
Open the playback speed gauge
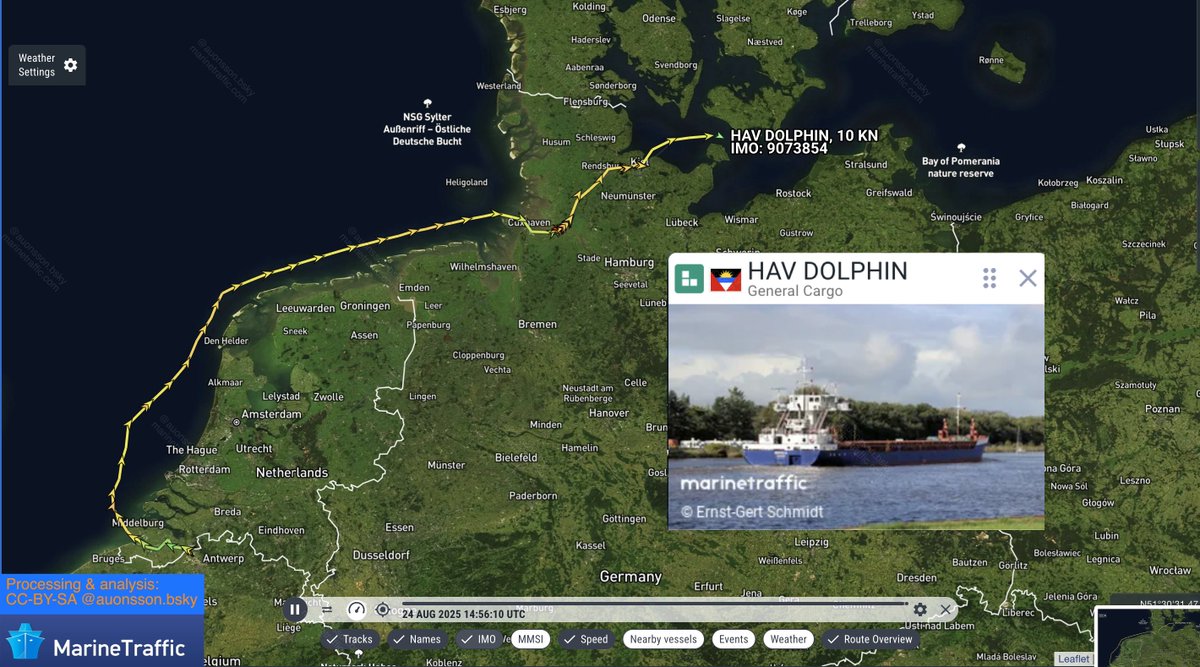click(x=357, y=609)
